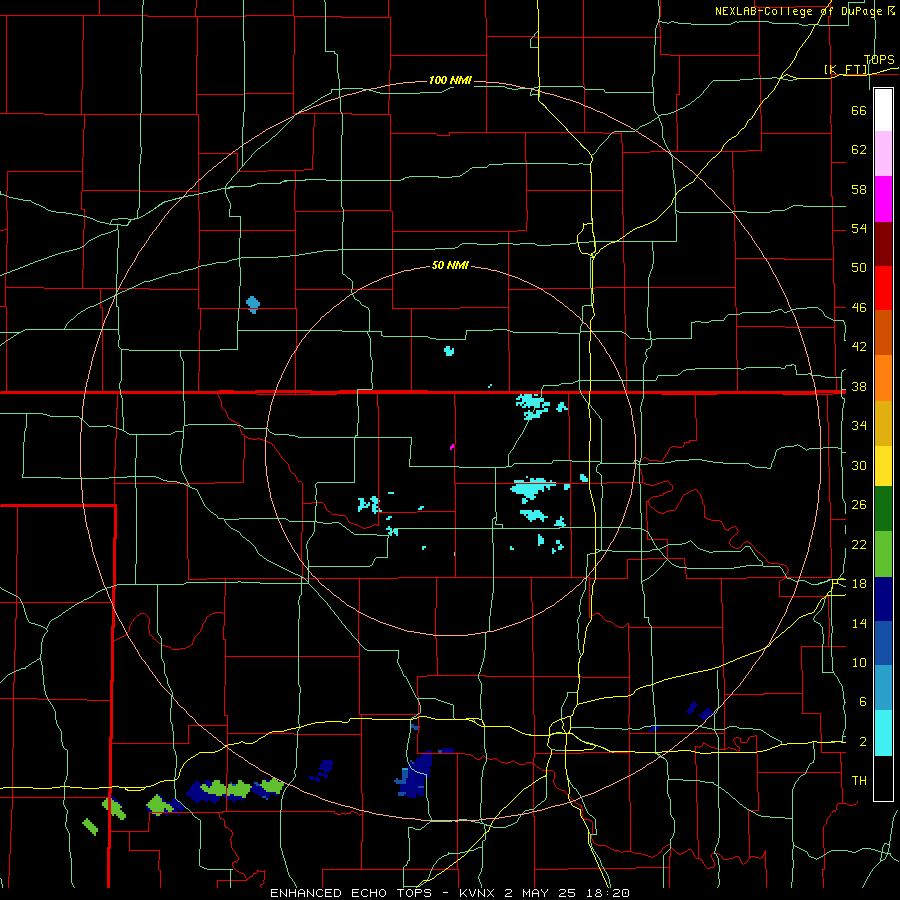The image size is (900, 900).
Task: Click the gold 34-38 legend swatch
Action: pyautogui.click(x=883, y=423)
